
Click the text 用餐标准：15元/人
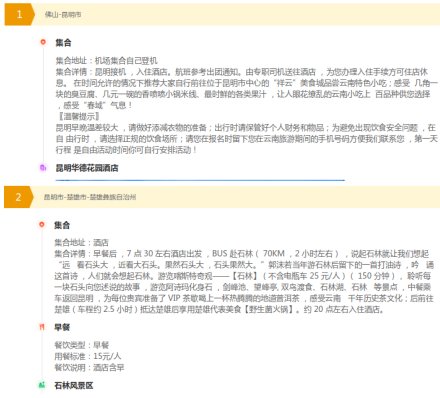point(88,356)
